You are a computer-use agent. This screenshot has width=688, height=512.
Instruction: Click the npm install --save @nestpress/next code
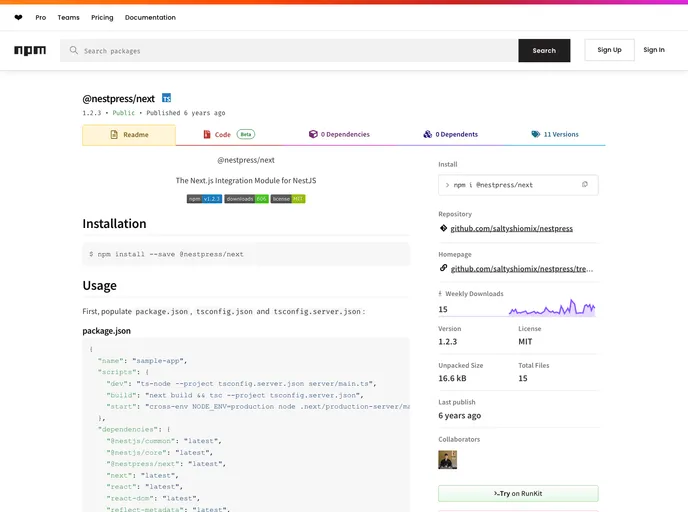(166, 254)
